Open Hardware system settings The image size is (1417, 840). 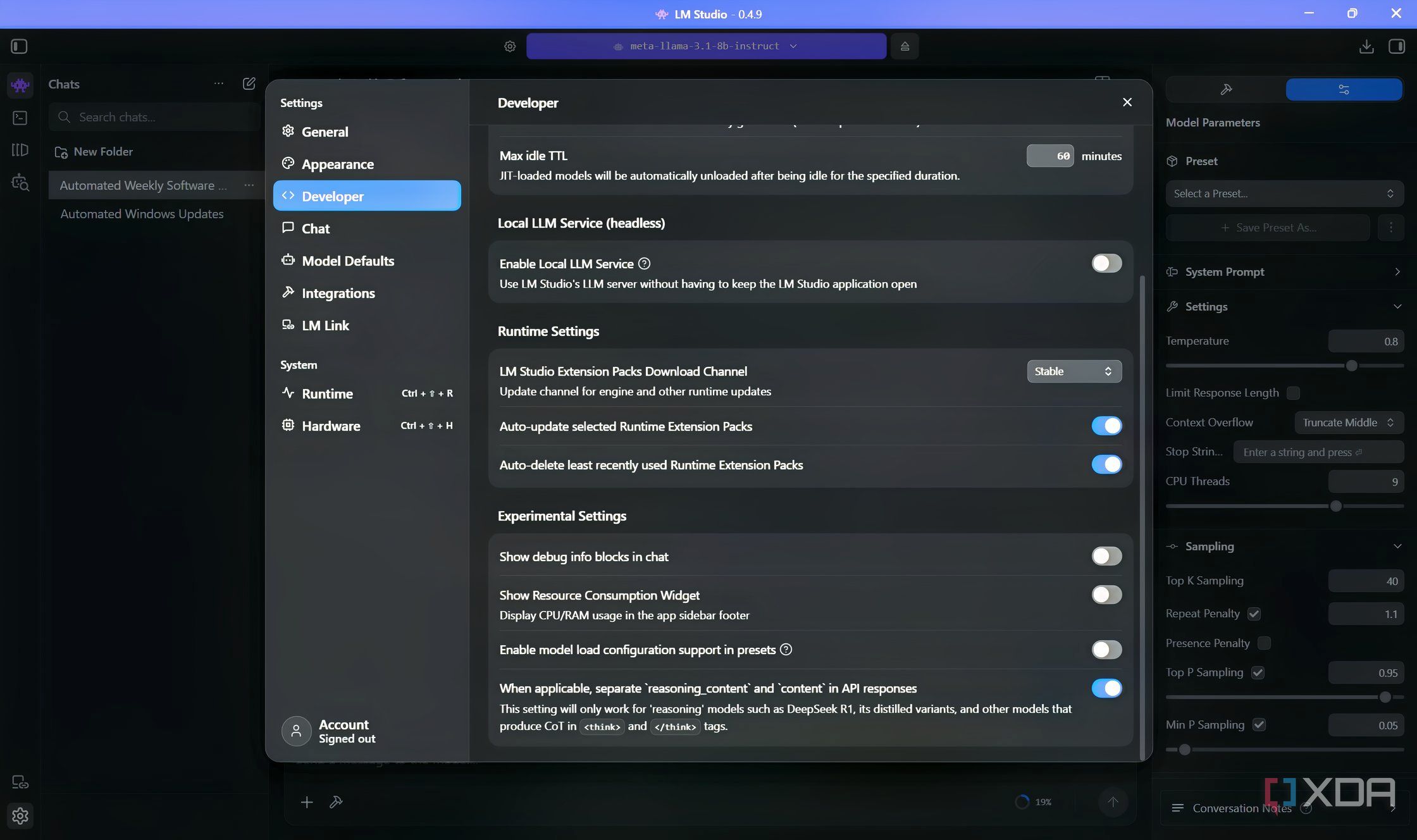coord(367,426)
